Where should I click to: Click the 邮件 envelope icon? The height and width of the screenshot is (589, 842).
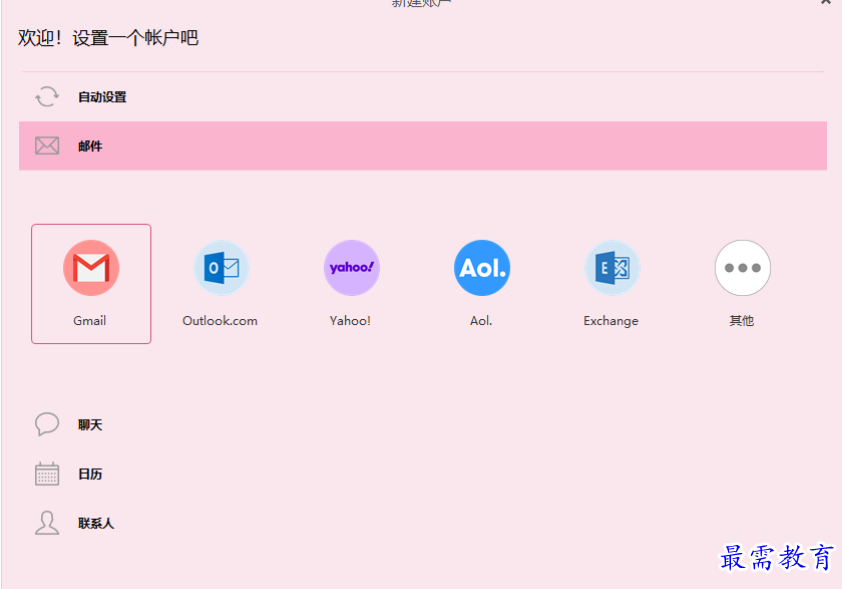(x=47, y=146)
